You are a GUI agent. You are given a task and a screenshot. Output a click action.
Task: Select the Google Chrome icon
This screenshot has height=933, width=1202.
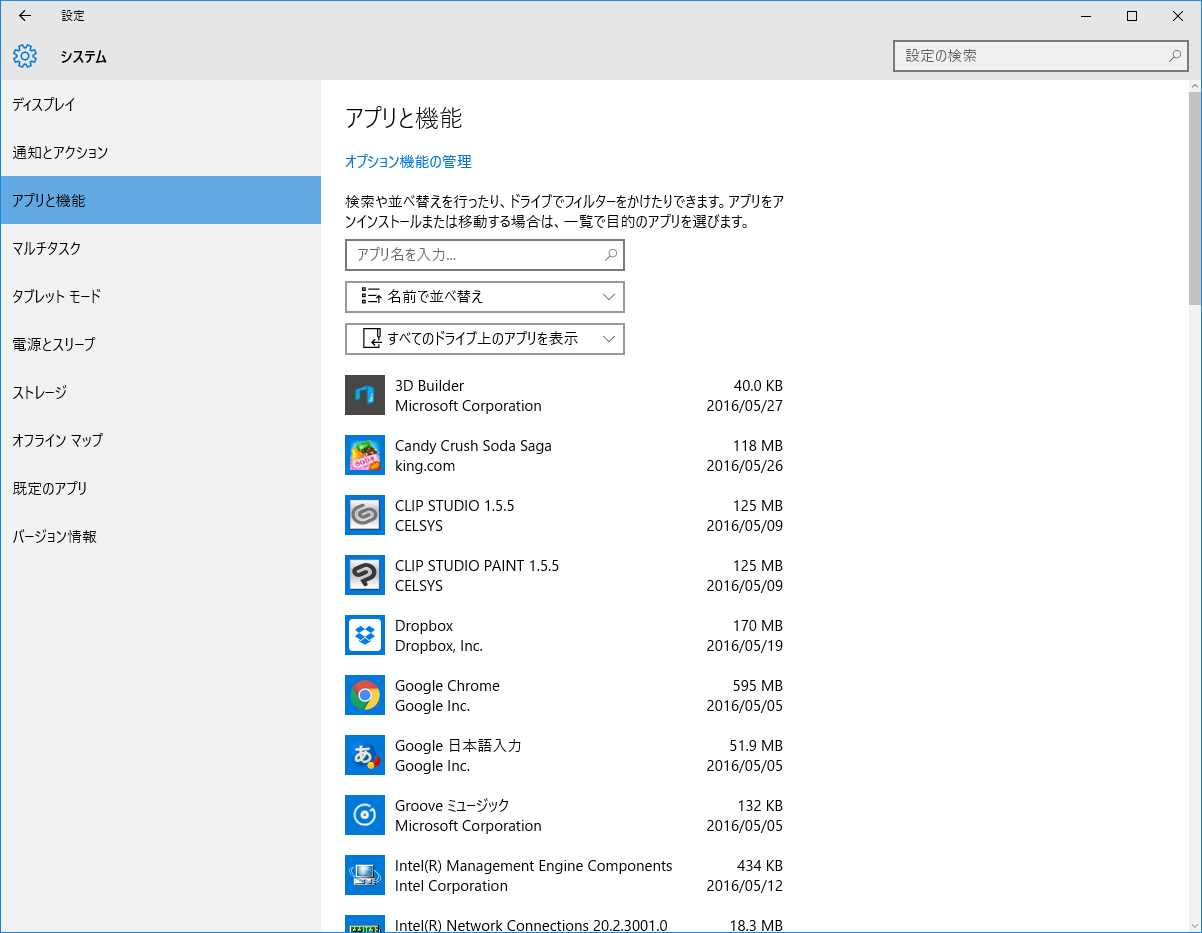[x=365, y=695]
